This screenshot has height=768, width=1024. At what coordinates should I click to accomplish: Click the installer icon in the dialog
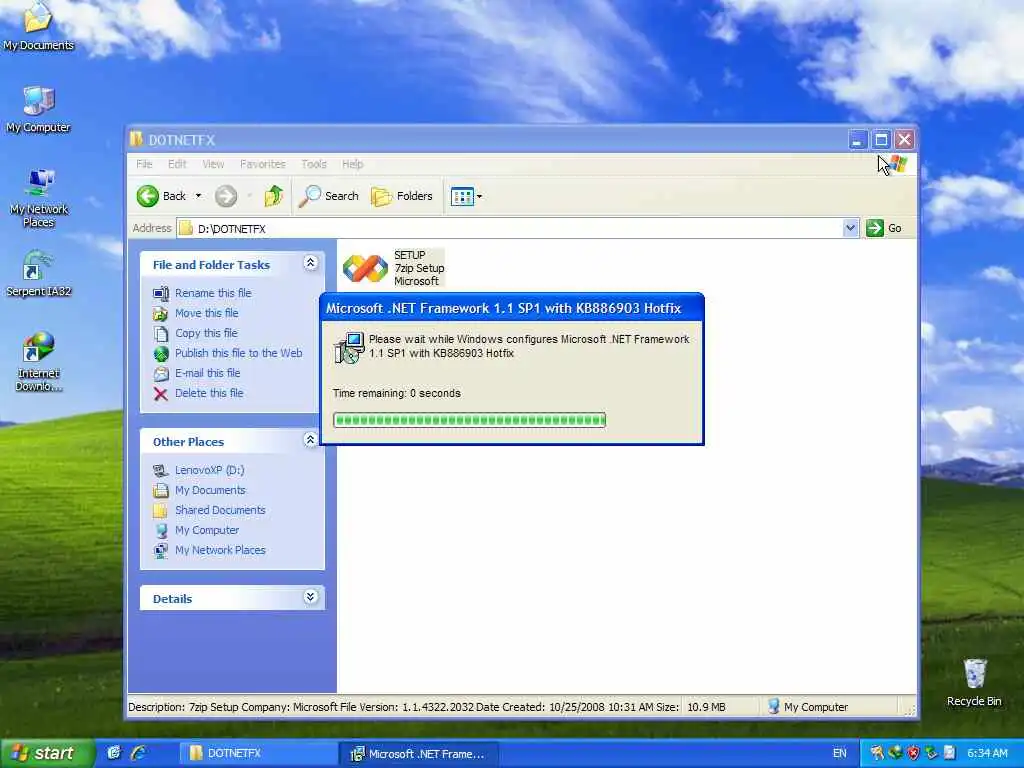click(x=349, y=347)
